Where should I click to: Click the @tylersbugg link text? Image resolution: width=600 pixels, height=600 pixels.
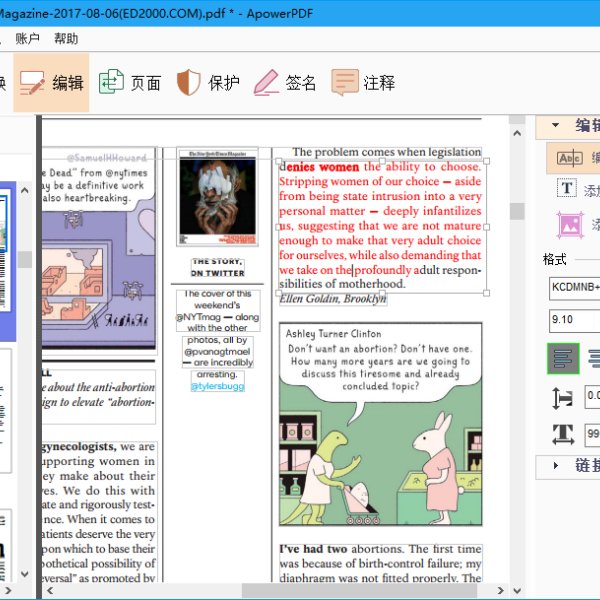click(x=218, y=386)
